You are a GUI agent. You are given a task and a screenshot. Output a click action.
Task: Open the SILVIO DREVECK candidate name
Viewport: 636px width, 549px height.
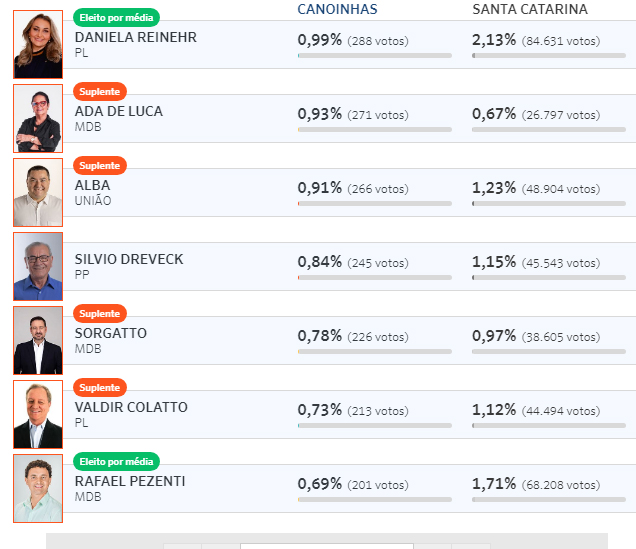(129, 259)
